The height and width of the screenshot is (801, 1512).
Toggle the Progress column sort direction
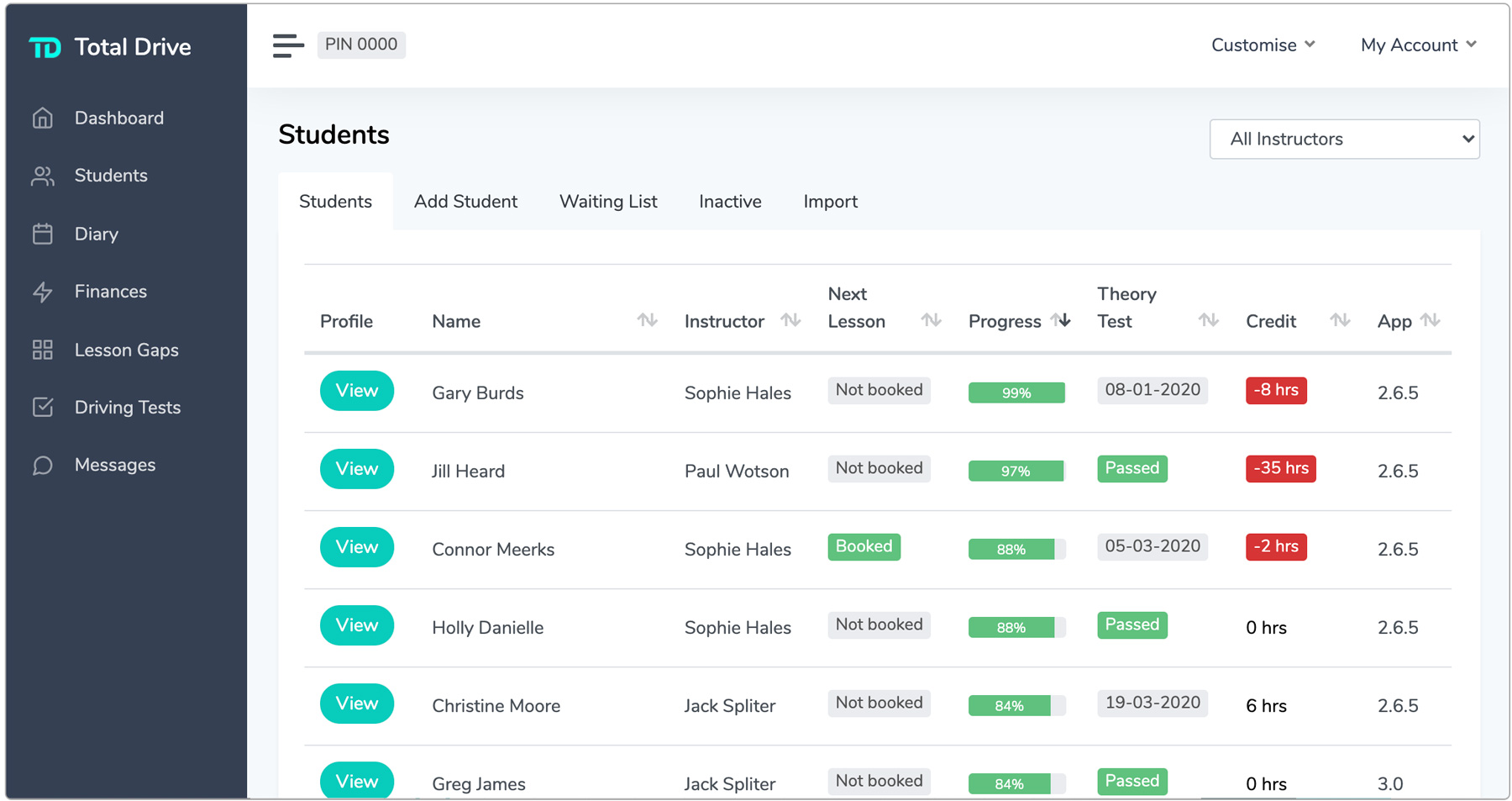coord(1063,320)
